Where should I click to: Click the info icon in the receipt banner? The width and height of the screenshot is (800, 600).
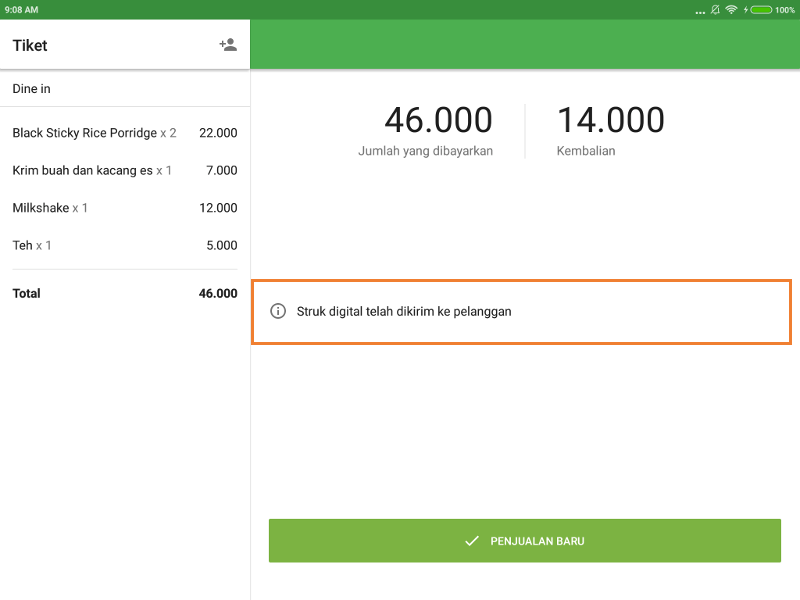coord(277,311)
